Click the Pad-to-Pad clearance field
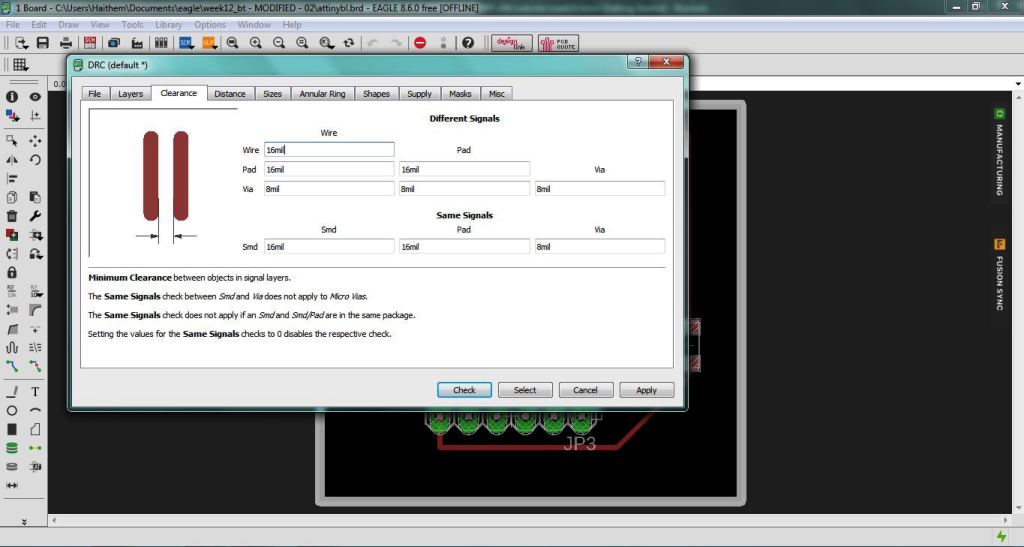The image size is (1024, 547). coord(464,169)
